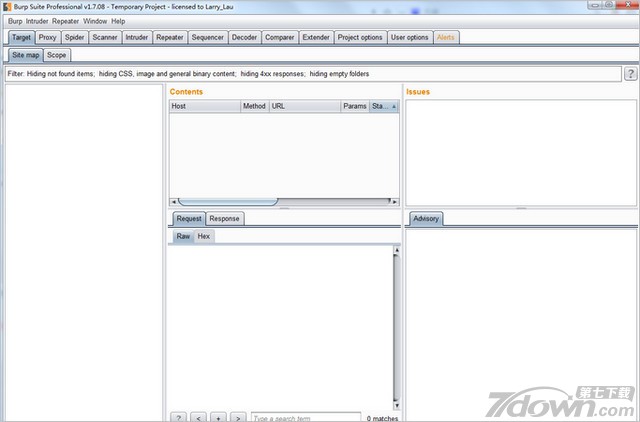Sort contents by the Method column
This screenshot has height=422, width=640.
(255, 106)
